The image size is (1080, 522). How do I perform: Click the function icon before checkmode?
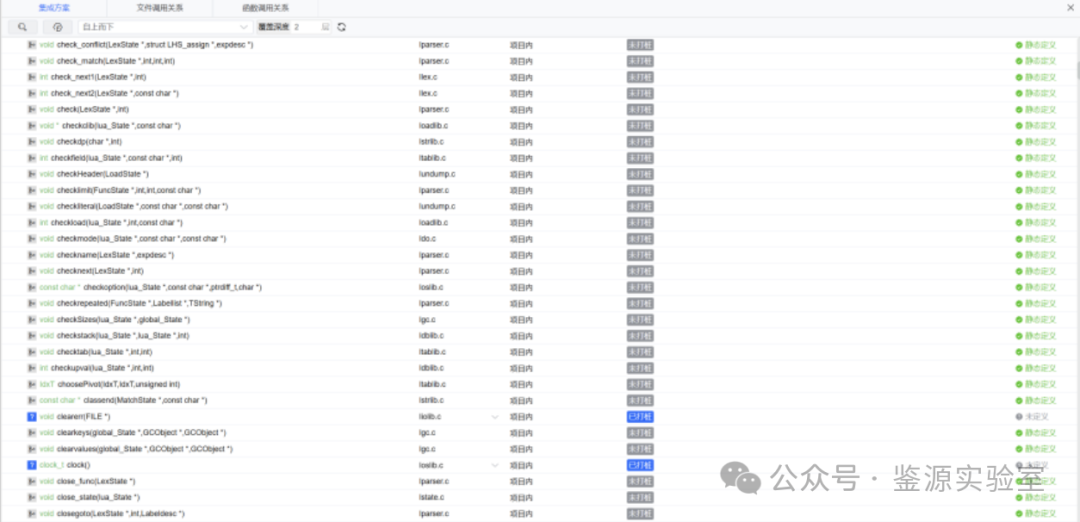[32, 239]
